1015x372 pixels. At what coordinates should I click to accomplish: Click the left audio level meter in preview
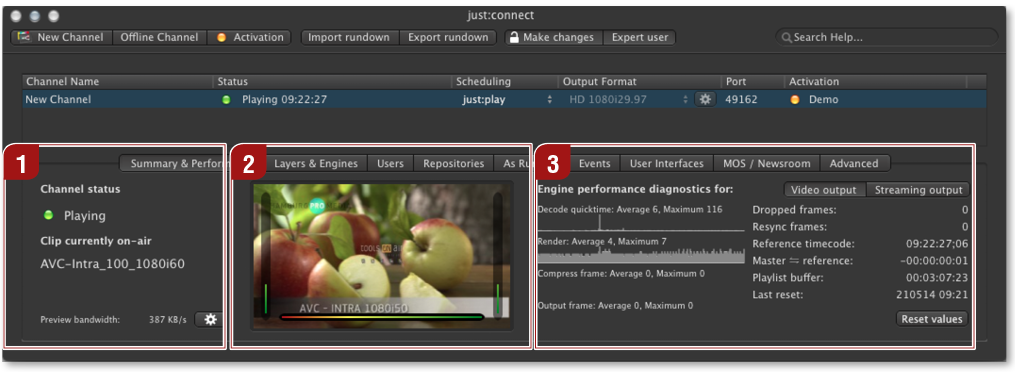click(x=265, y=255)
